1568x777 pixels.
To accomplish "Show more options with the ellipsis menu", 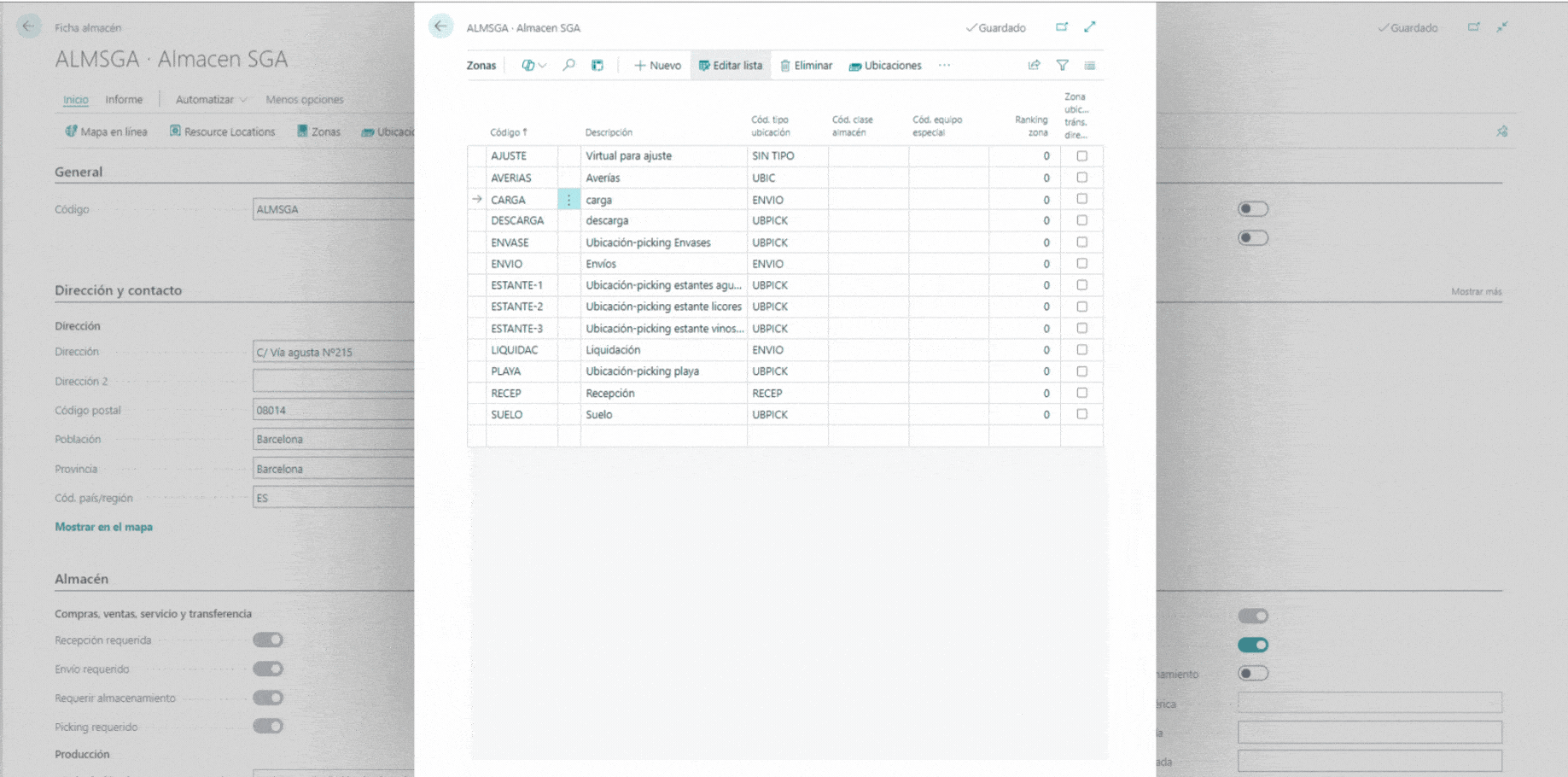I will (944, 66).
